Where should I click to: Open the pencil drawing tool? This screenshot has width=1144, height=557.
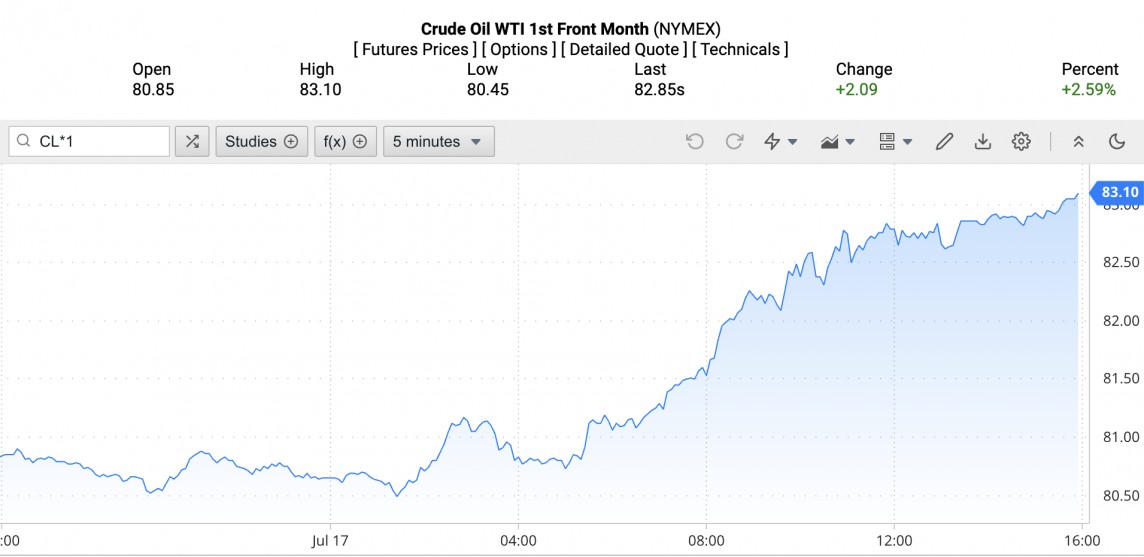pos(944,142)
